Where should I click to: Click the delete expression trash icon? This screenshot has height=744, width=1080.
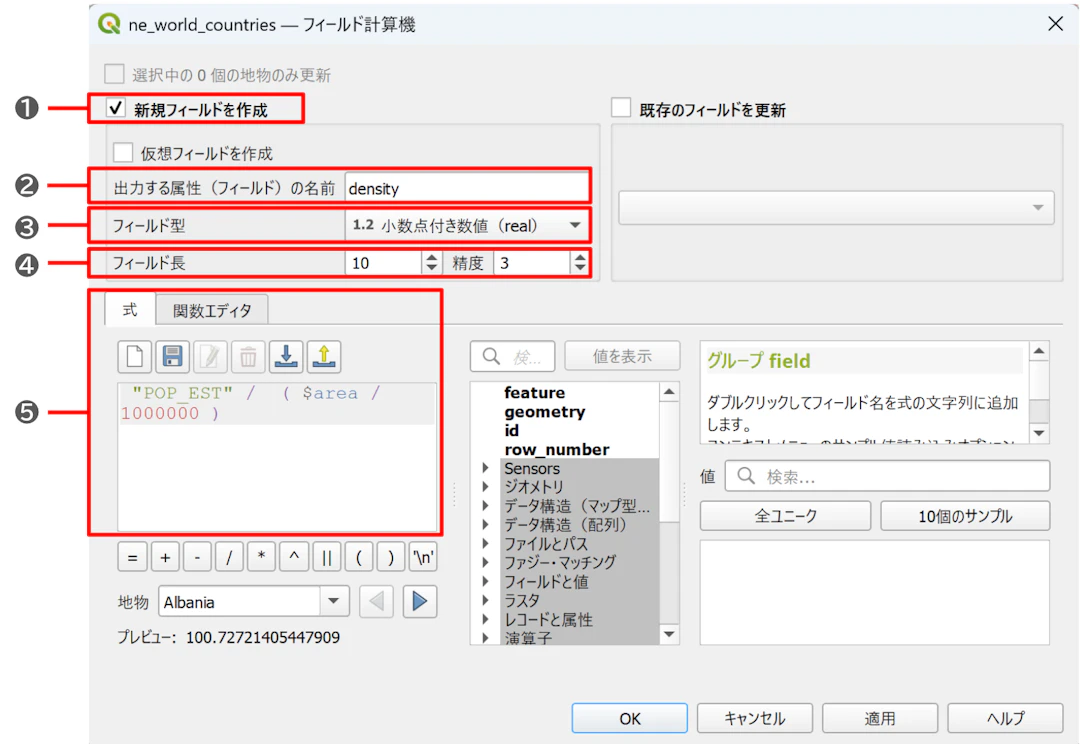point(248,357)
